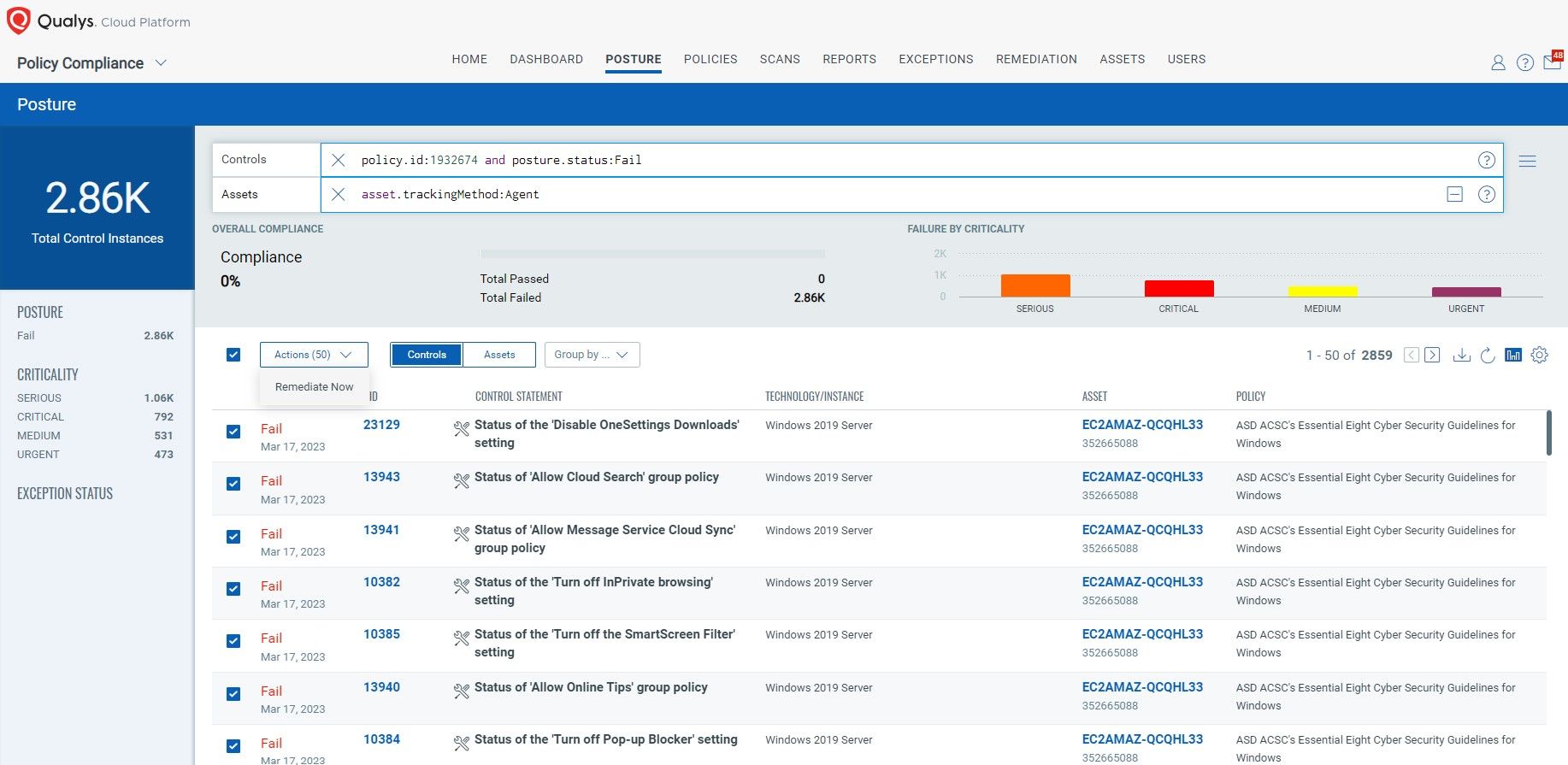The height and width of the screenshot is (765, 1568).
Task: Open the notifications mailbox icon
Action: coord(1552,62)
